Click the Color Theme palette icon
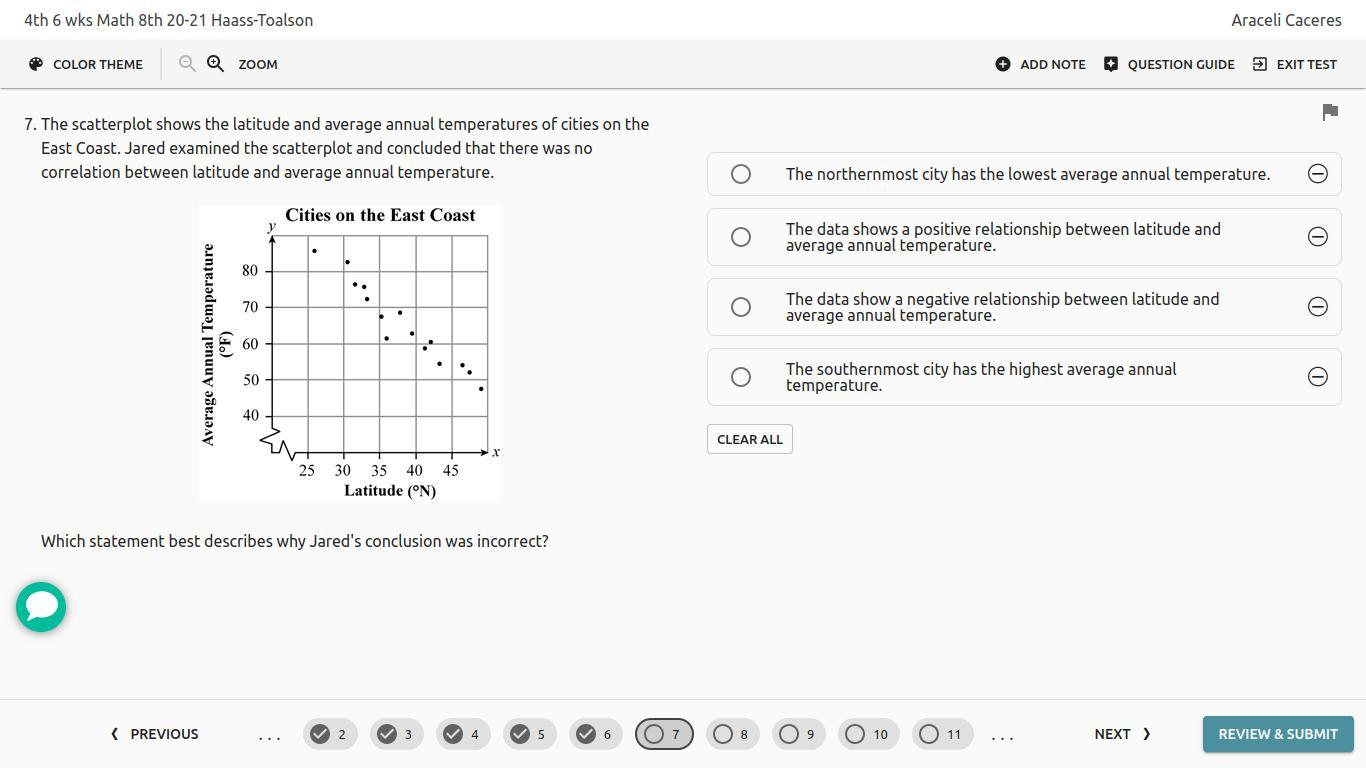 coord(36,64)
